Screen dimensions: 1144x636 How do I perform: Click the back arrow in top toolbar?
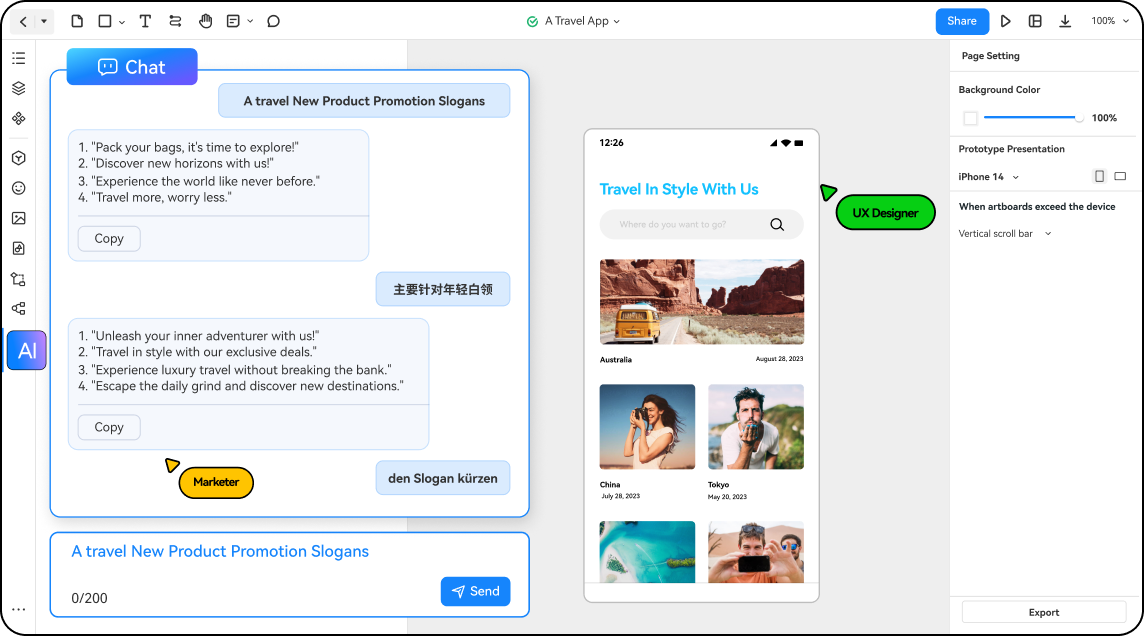tap(23, 22)
